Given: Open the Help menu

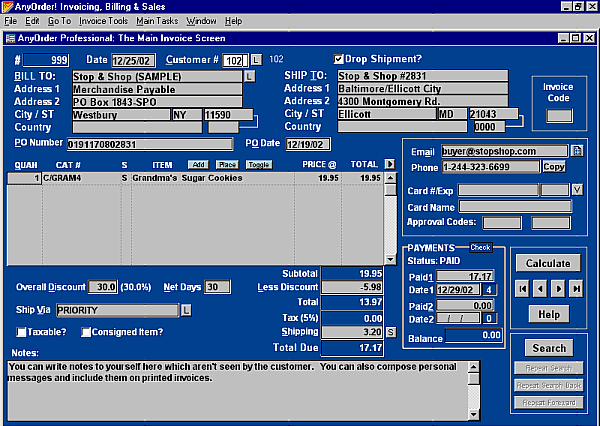Looking at the screenshot, I should pos(233,21).
